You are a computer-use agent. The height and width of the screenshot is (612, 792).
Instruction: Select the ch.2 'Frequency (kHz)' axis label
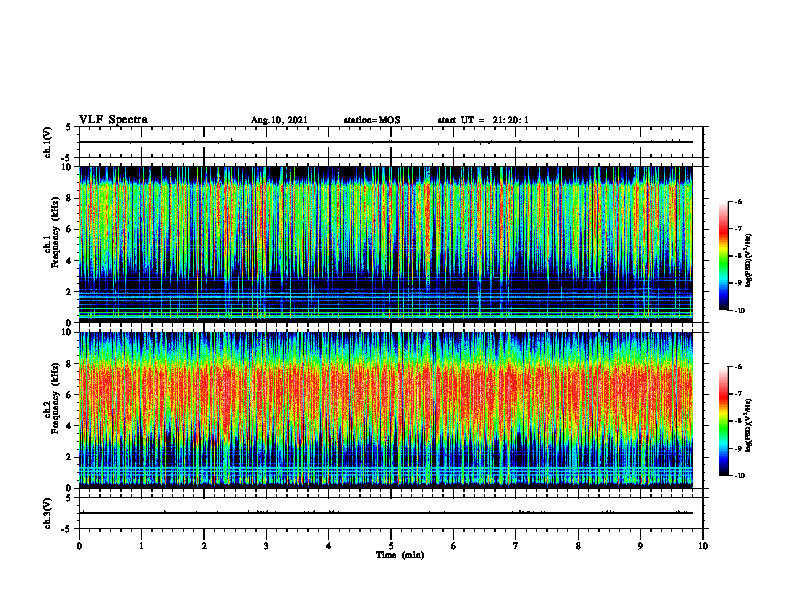click(55, 398)
